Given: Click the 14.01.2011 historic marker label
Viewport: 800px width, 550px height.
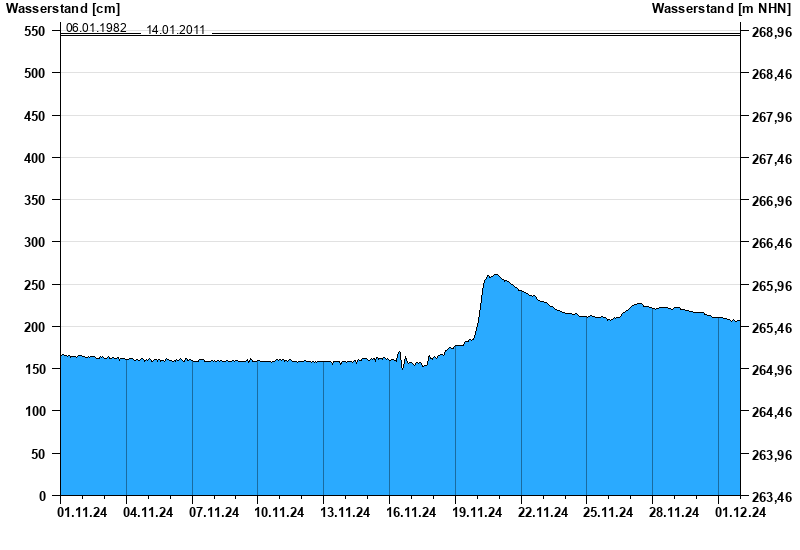Looking at the screenshot, I should 176,30.
